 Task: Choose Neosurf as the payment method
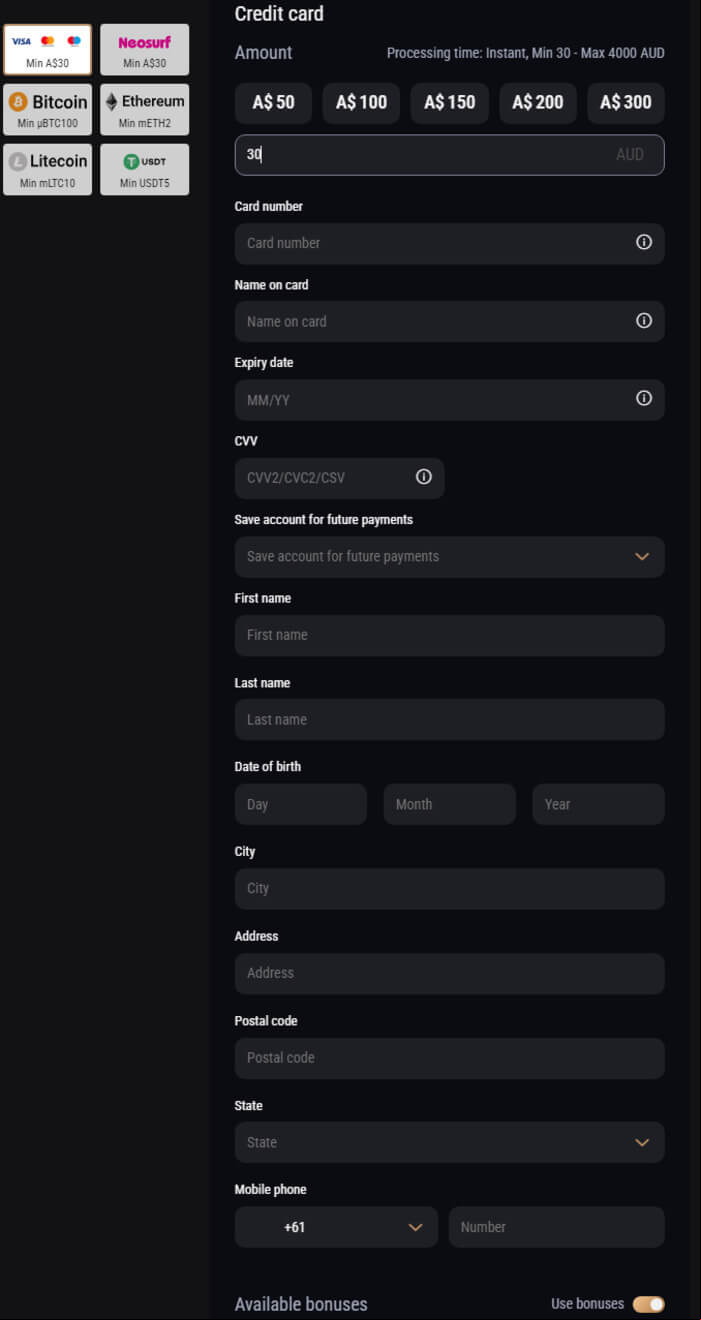144,50
